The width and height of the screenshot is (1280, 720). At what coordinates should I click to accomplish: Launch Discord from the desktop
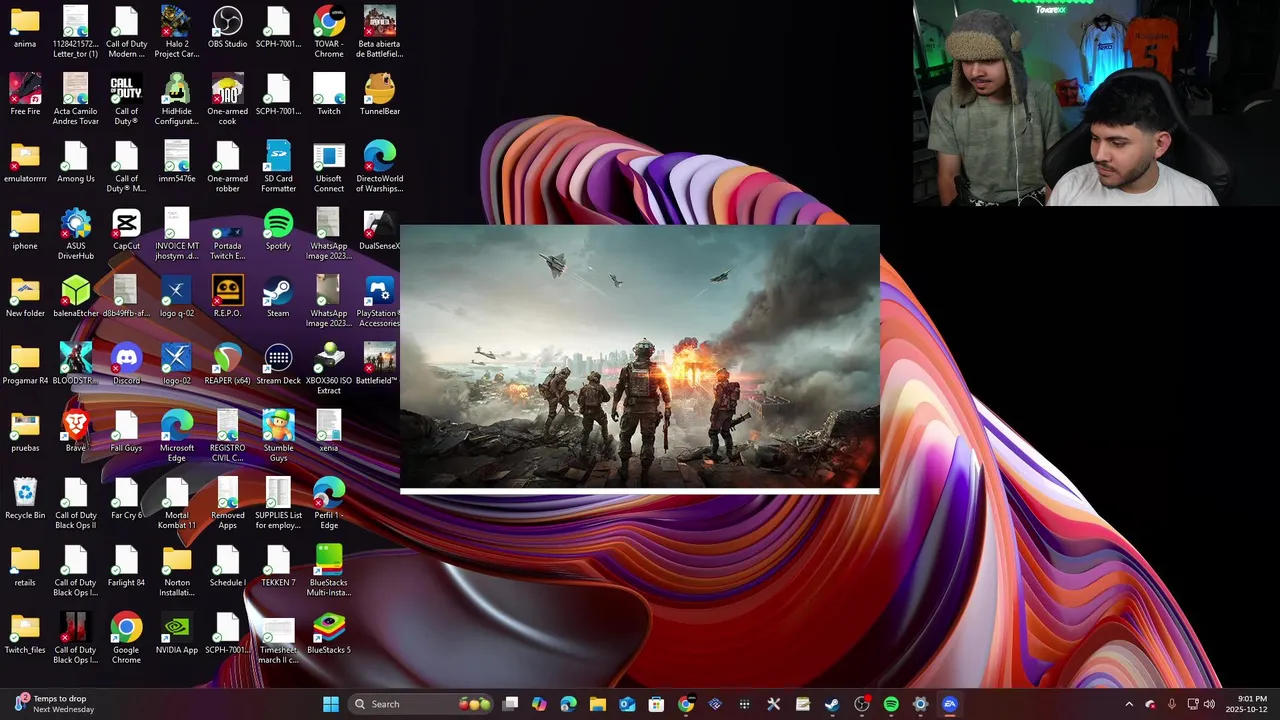pos(126,364)
